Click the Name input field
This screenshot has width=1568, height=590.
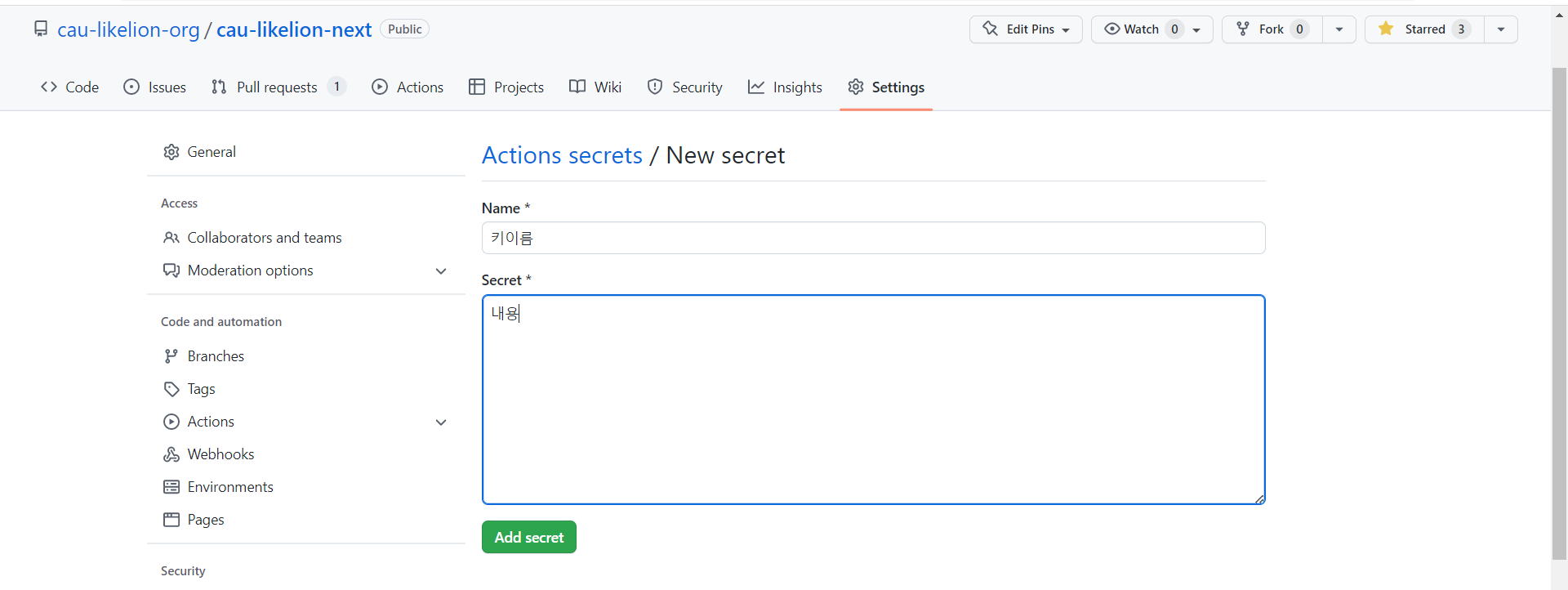coord(873,238)
